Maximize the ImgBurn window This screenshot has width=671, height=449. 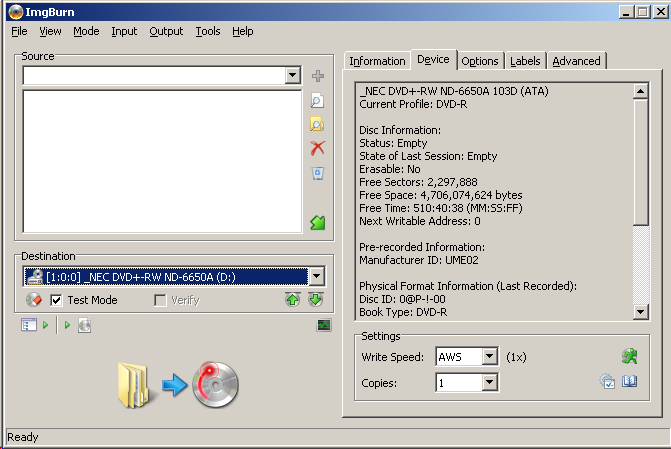[643, 12]
